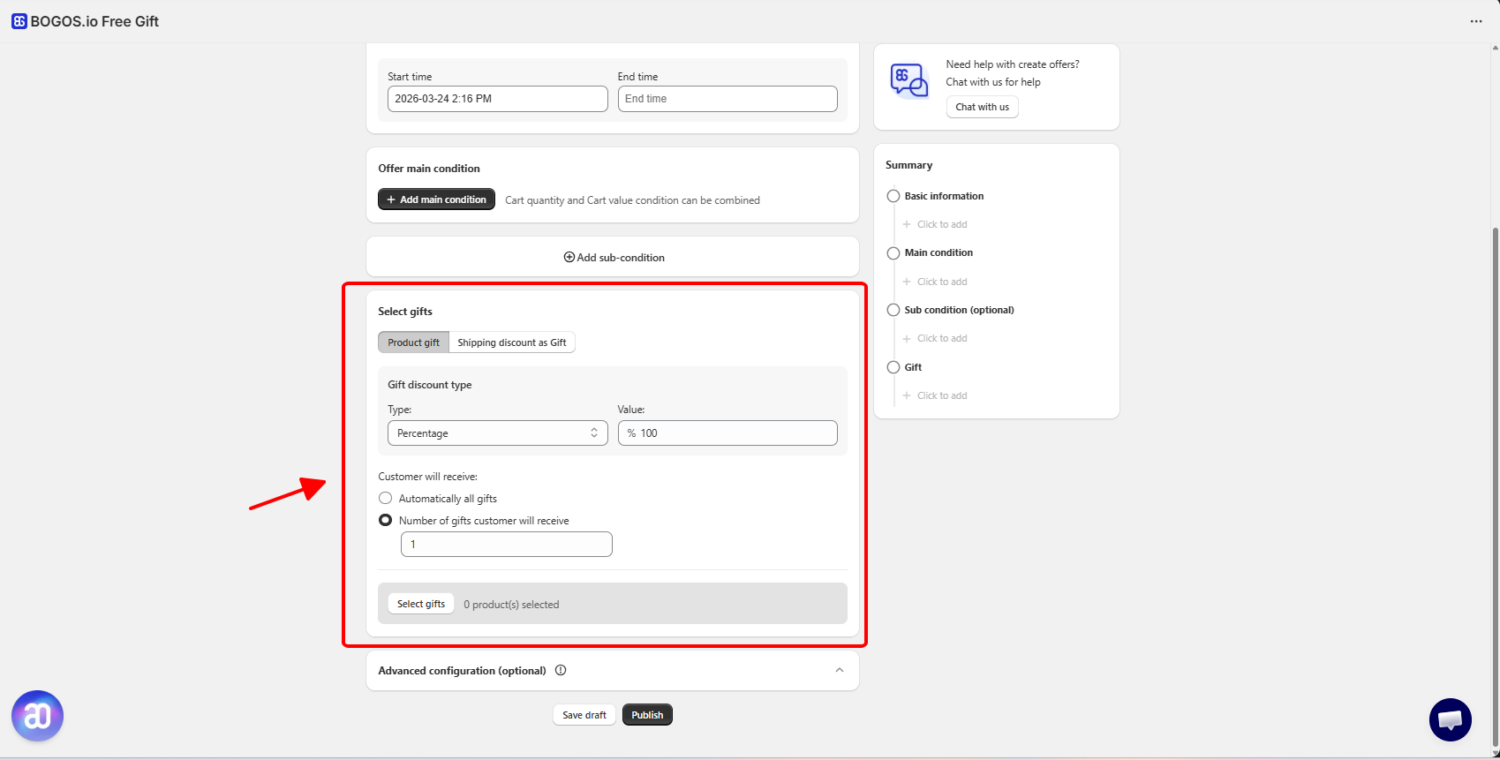Publish the offer
The width and height of the screenshot is (1500, 760).
(x=647, y=714)
